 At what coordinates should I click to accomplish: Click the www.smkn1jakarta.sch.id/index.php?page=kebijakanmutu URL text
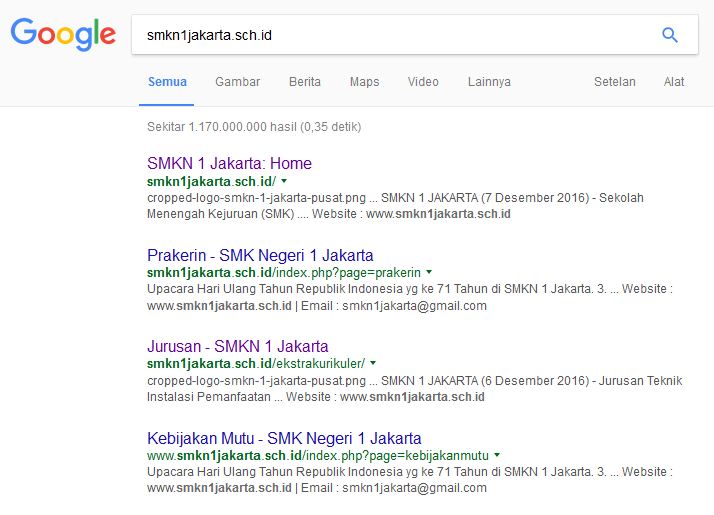point(318,455)
